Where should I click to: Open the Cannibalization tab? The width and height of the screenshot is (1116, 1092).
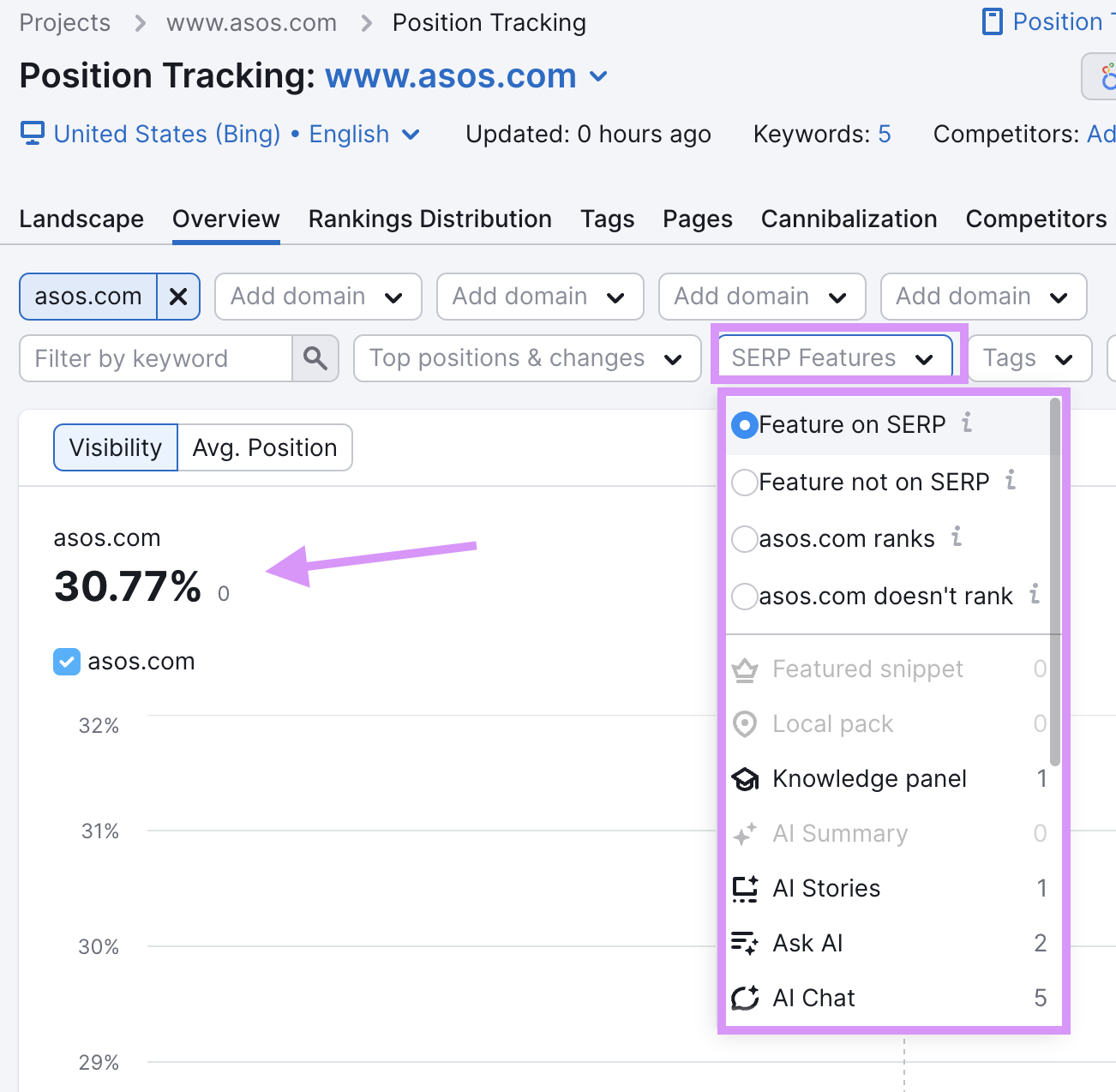(x=849, y=219)
